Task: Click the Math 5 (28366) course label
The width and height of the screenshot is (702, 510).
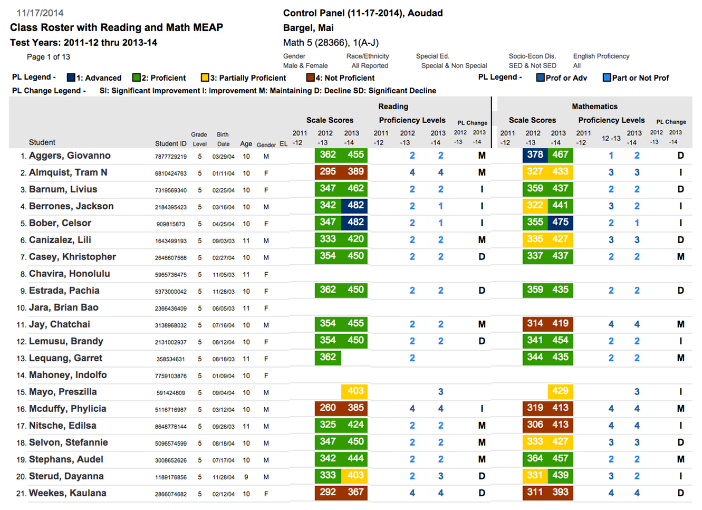Action: tap(331, 43)
